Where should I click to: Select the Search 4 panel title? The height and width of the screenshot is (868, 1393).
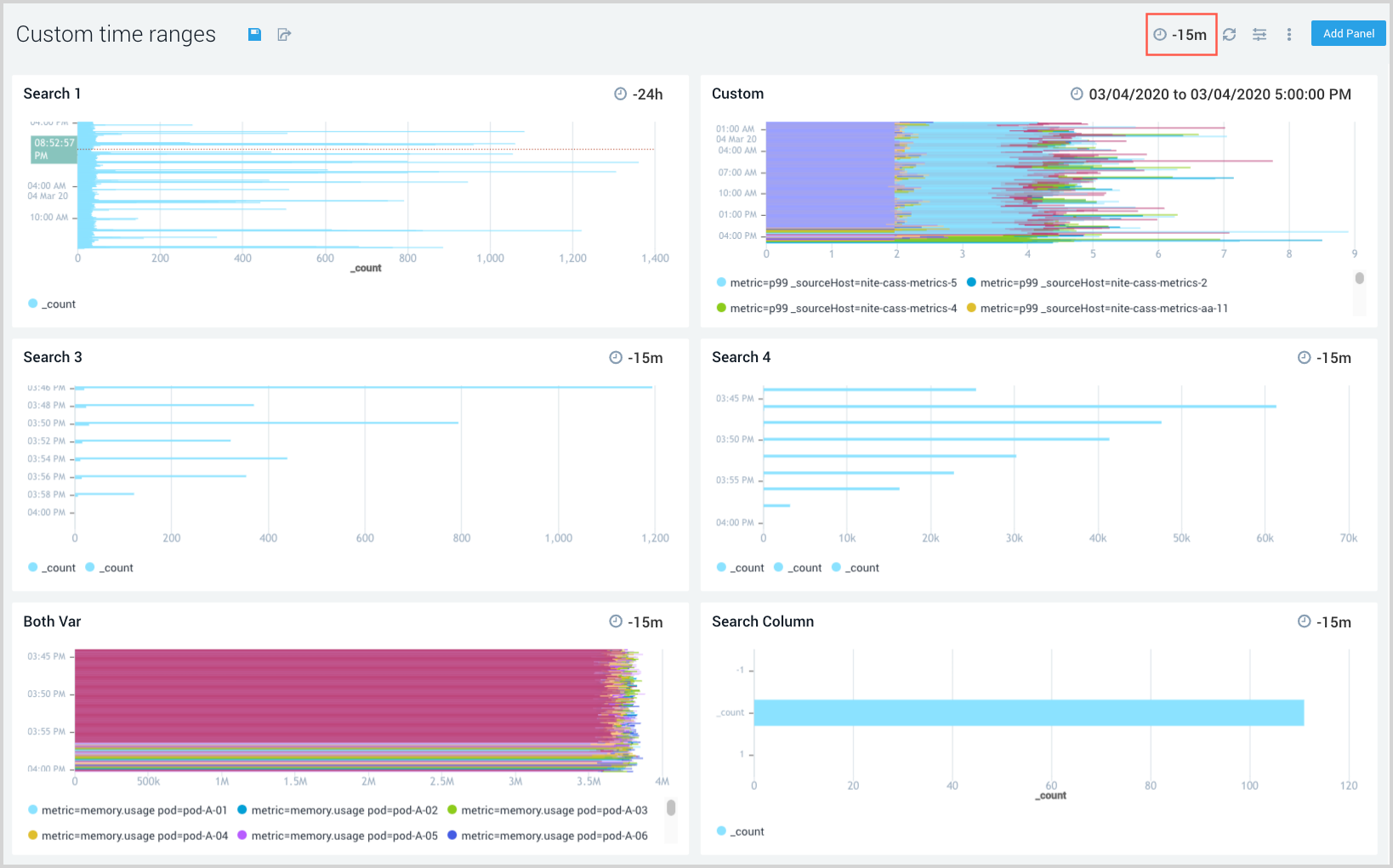[741, 357]
